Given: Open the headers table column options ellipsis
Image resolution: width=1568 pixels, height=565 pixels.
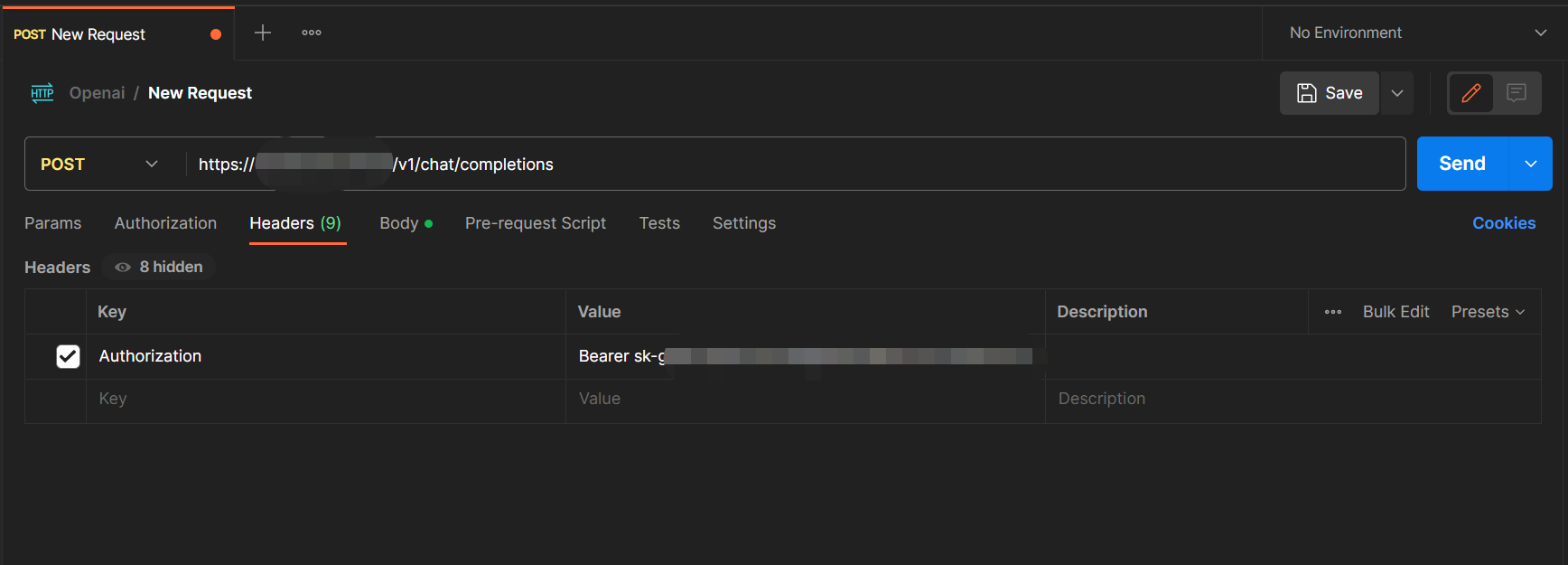Looking at the screenshot, I should (x=1333, y=312).
